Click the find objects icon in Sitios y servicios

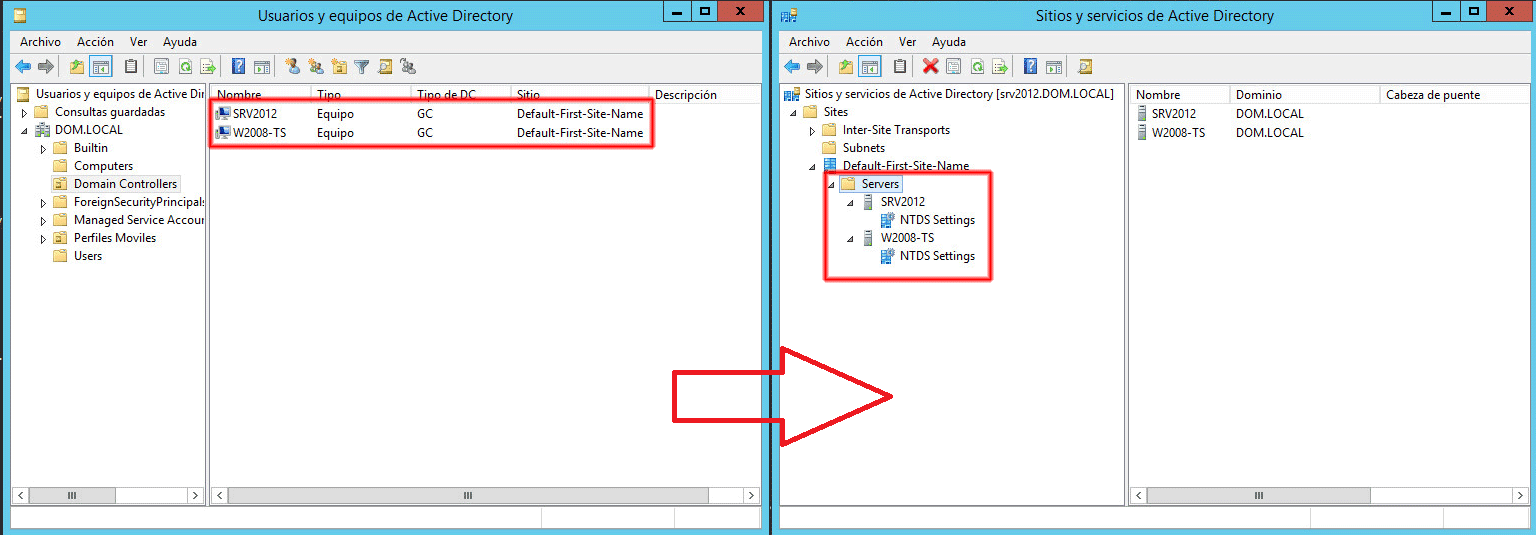click(x=1085, y=67)
